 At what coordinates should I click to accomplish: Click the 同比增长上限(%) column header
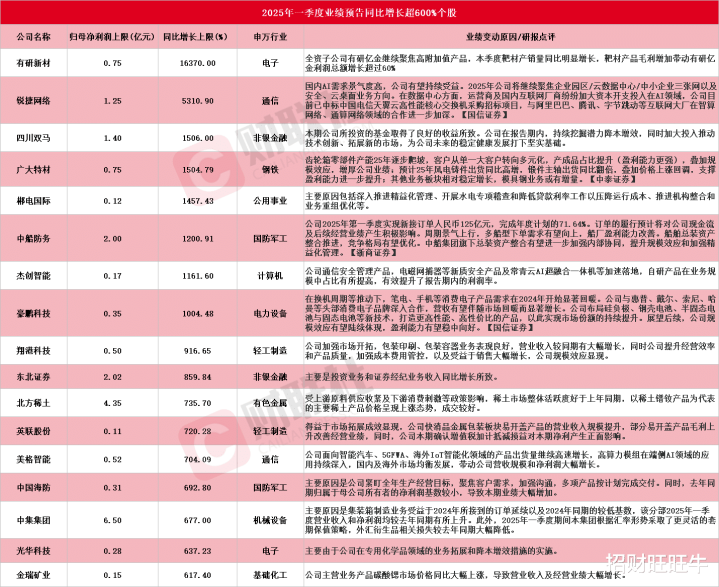pyautogui.click(x=195, y=37)
